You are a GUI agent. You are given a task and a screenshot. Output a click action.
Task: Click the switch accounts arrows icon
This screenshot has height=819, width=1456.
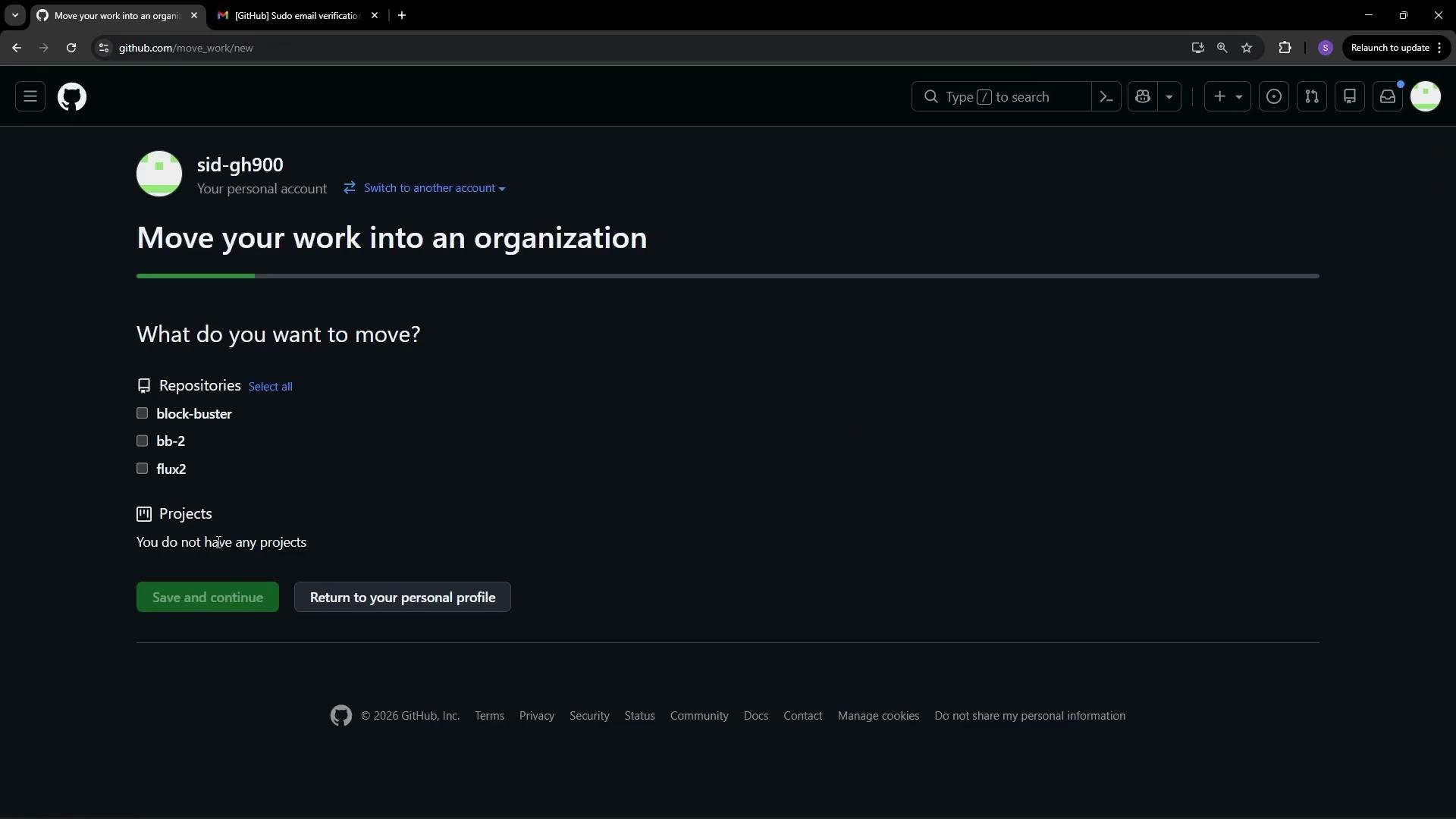(350, 187)
